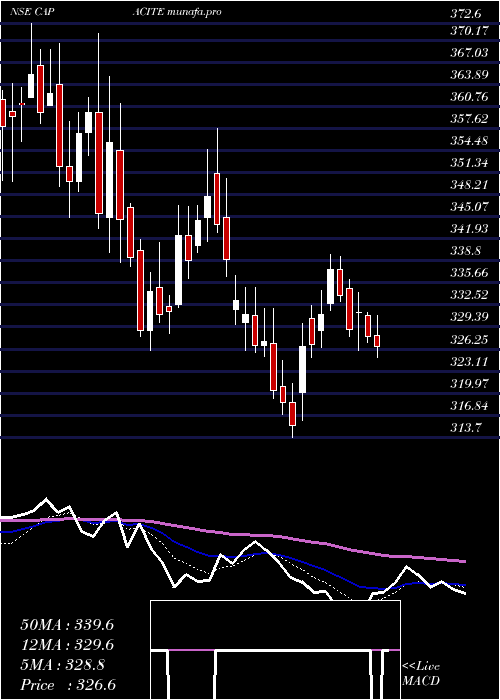The image size is (500, 700).
Task: Click the 50MA : 339.6 readout
Action: (x=67, y=625)
